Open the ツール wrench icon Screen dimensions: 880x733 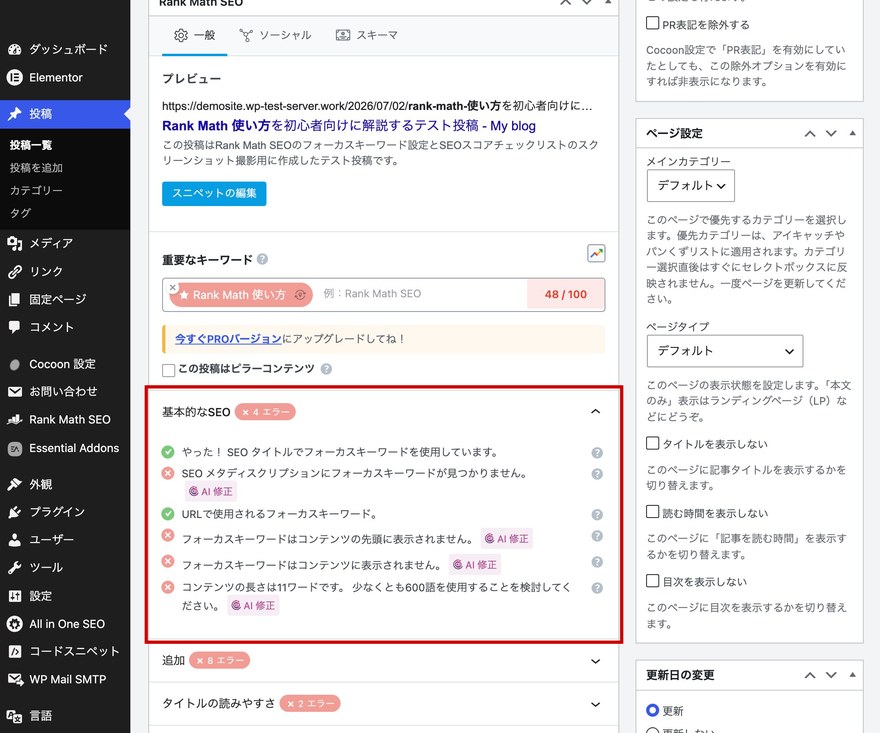15,567
